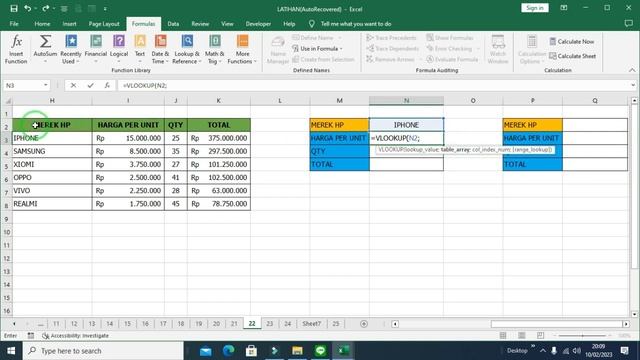Click the Windows taskbar search box
Image resolution: width=640 pixels, height=360 pixels.
[103, 351]
